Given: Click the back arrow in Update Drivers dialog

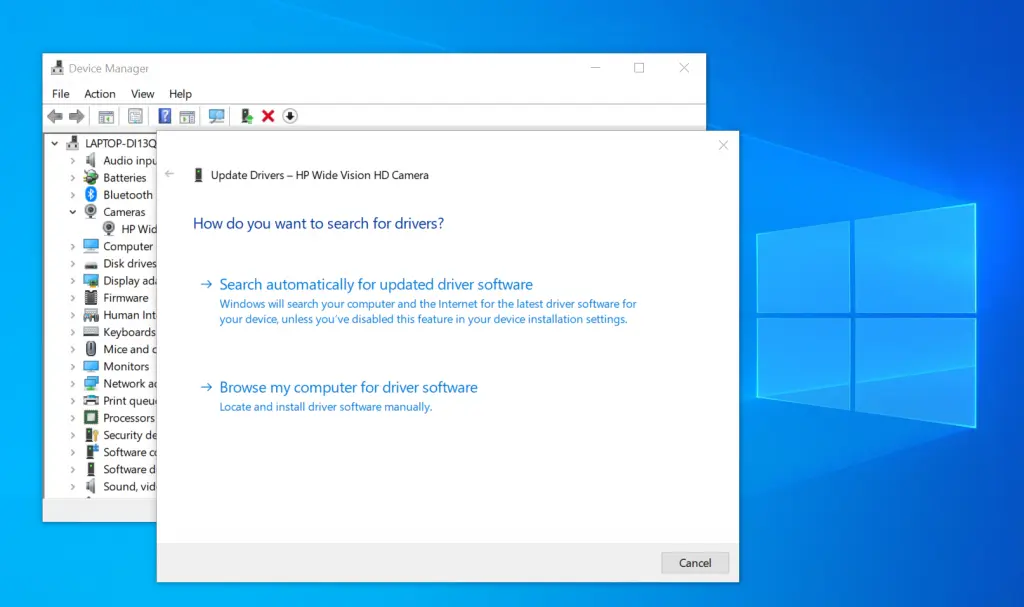Looking at the screenshot, I should coord(170,174).
